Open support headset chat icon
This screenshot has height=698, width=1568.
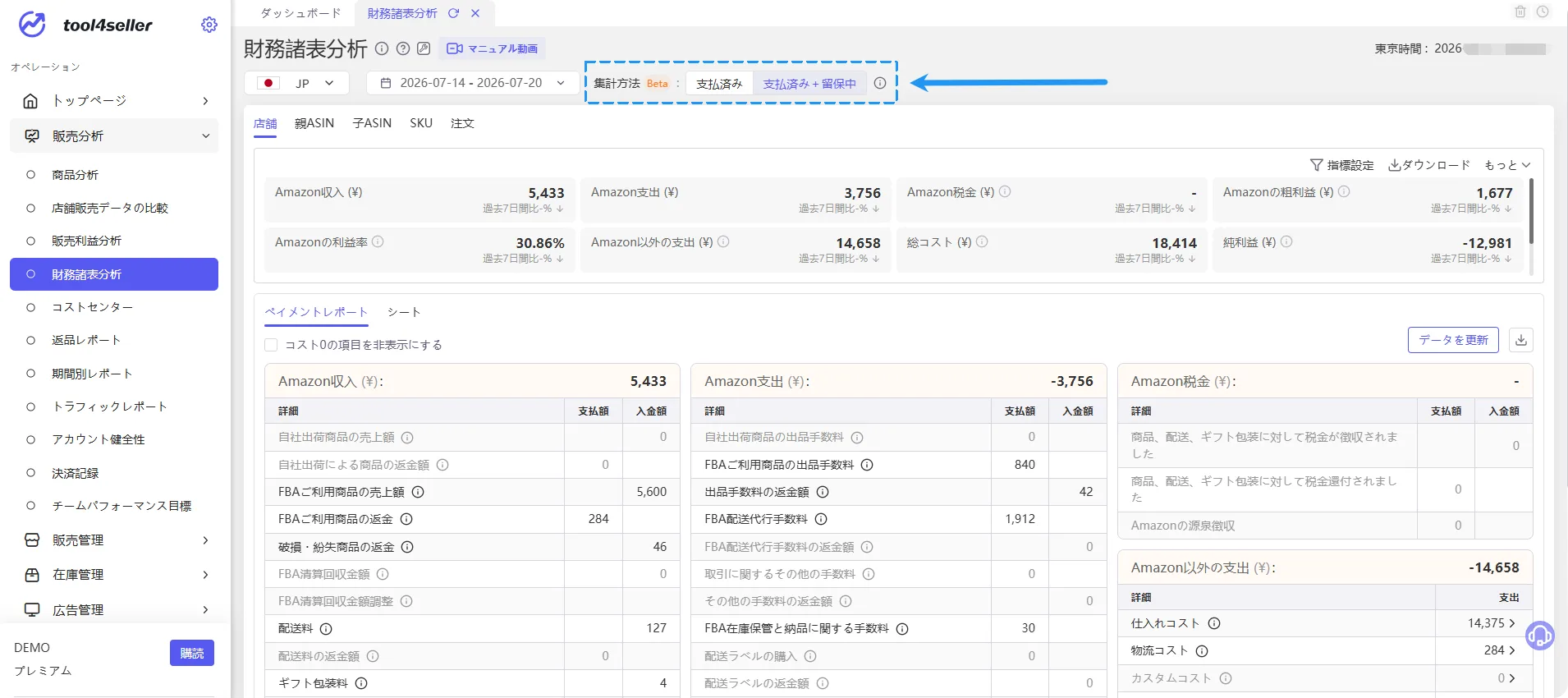(1539, 635)
